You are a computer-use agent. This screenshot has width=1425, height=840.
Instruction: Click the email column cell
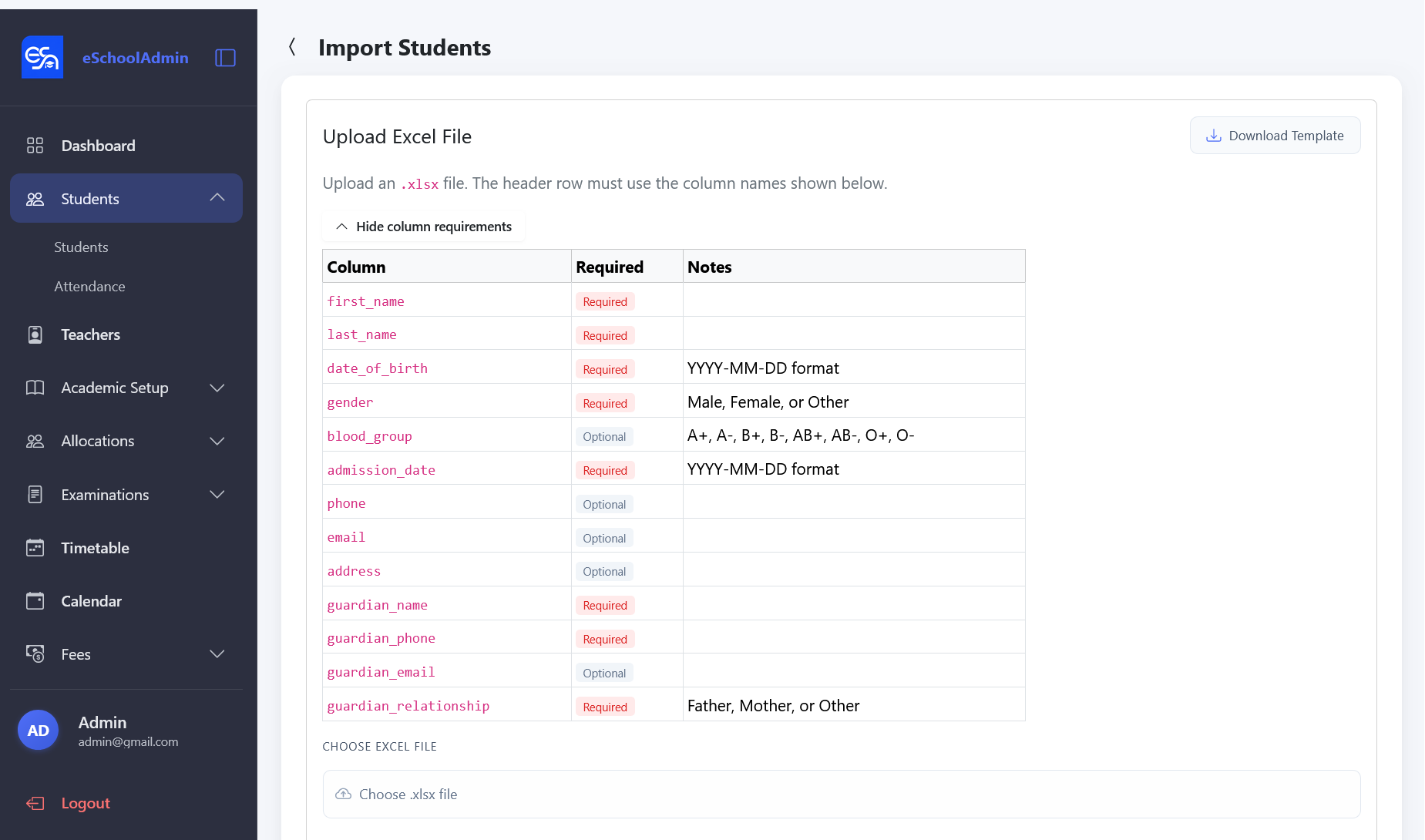point(446,537)
